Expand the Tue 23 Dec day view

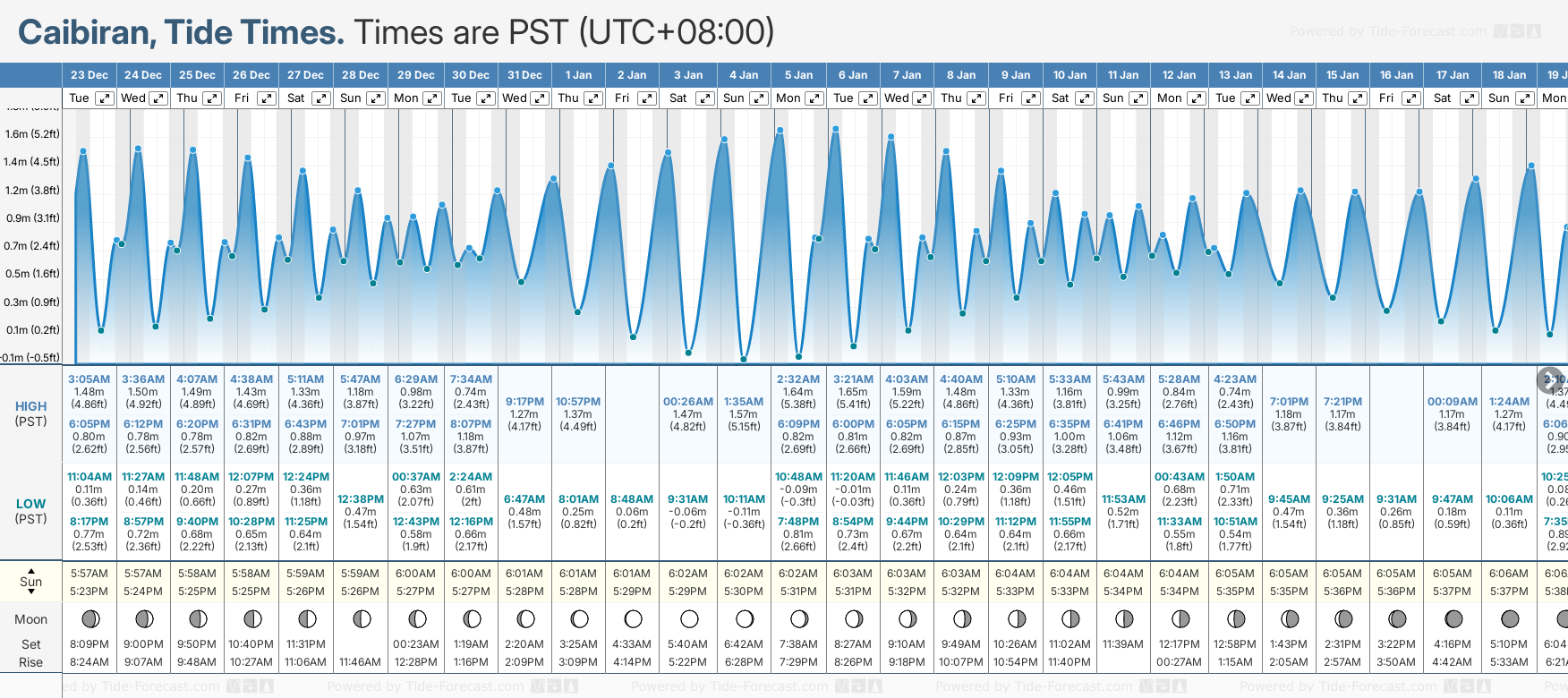click(105, 98)
